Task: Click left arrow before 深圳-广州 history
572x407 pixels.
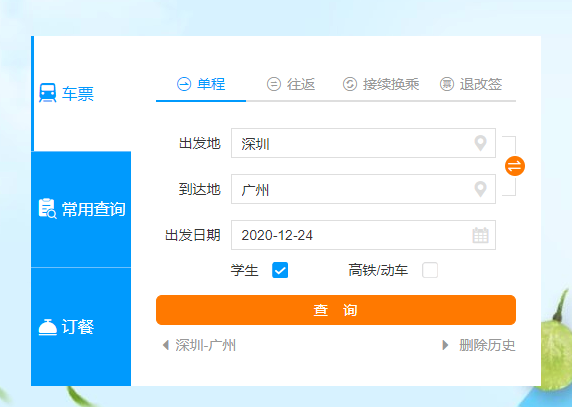Action: coord(166,345)
